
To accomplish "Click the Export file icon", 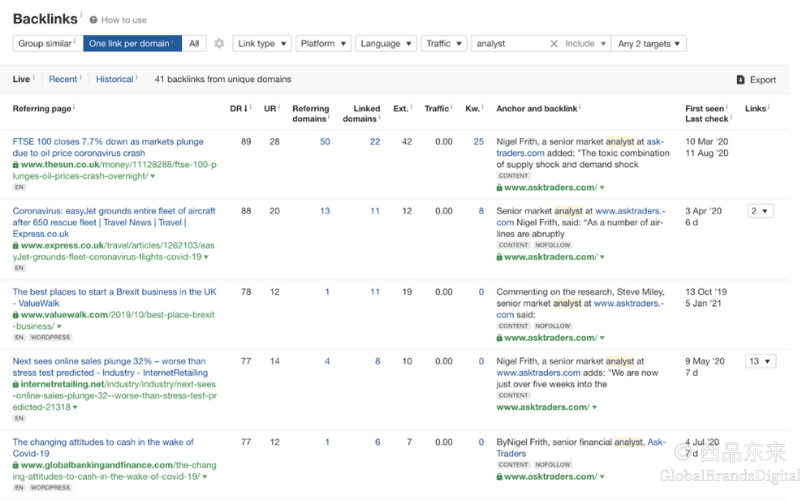I will [x=740, y=80].
